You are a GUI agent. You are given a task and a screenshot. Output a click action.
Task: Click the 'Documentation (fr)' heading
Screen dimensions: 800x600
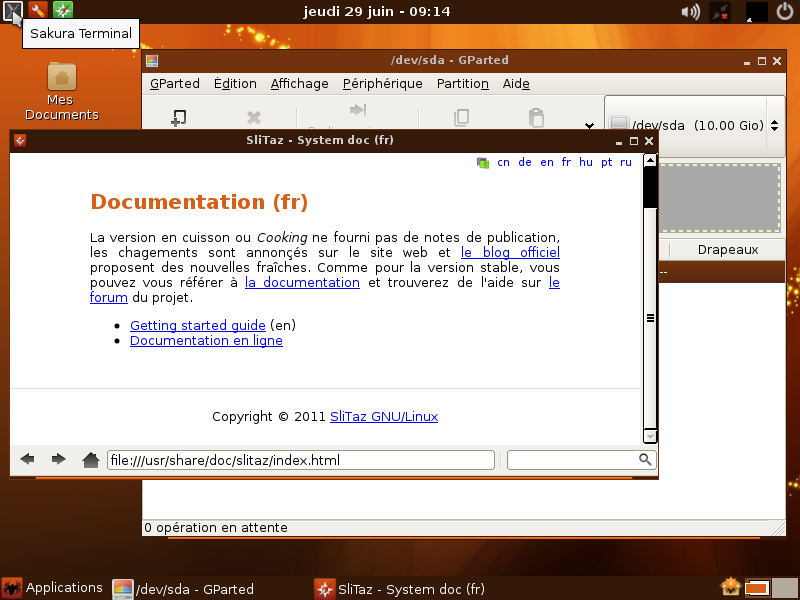pos(199,202)
